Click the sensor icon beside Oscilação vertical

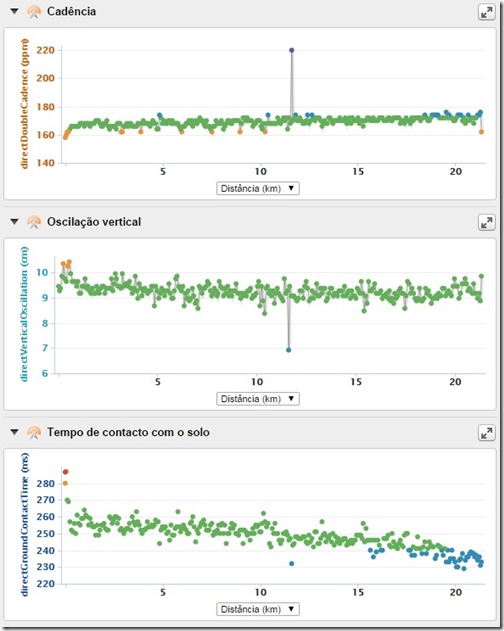tap(34, 222)
